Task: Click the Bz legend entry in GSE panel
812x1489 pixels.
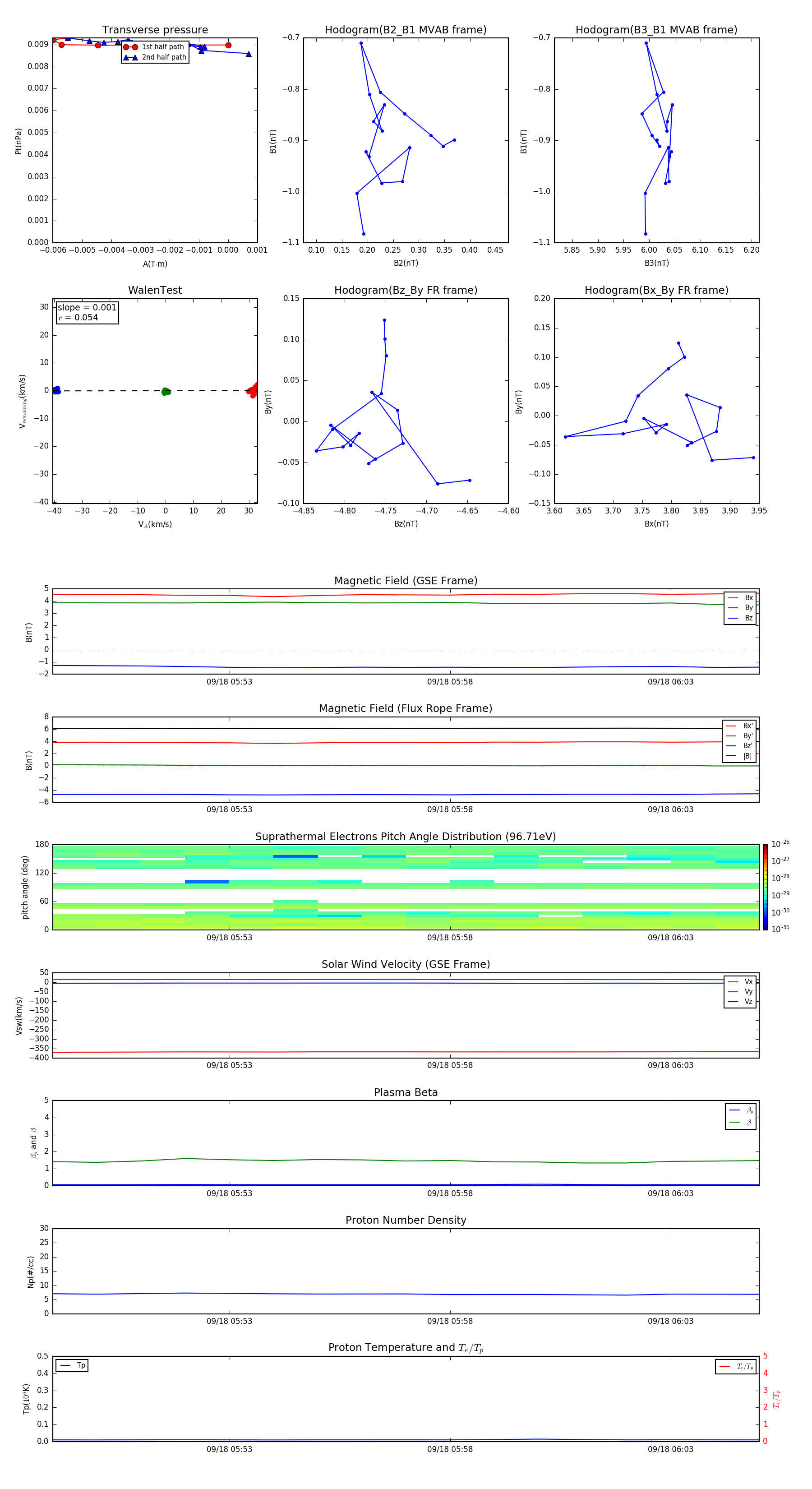Action: (x=740, y=618)
